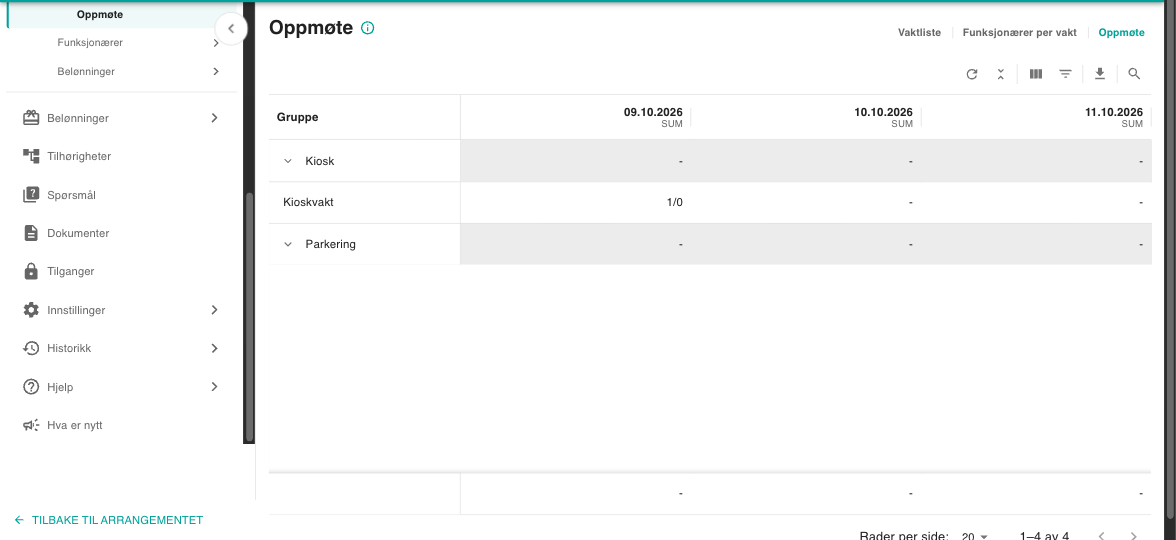Go to the next table page
Viewport: 1176px width, 540px height.
(x=1134, y=536)
